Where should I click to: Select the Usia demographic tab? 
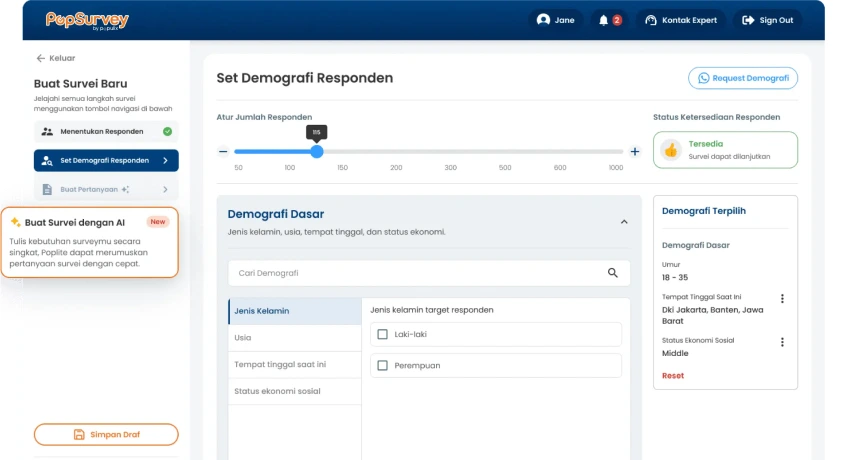(294, 338)
